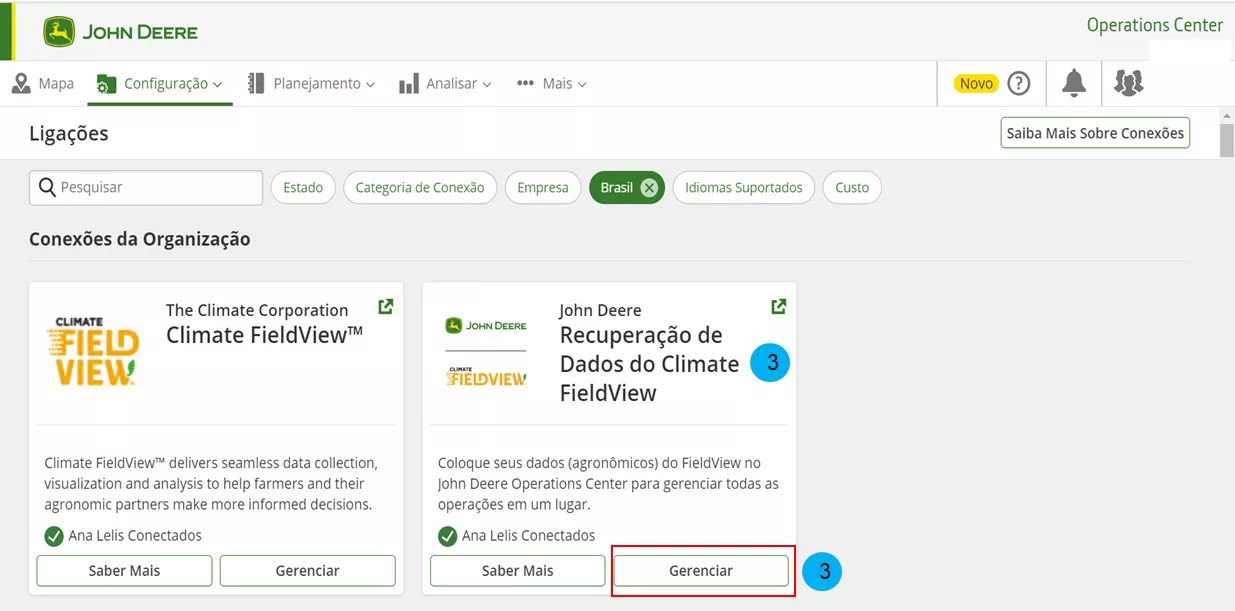Viewport: 1235px width, 611px height.
Task: Open external link on Recuperação de Dados card
Action: 778,306
